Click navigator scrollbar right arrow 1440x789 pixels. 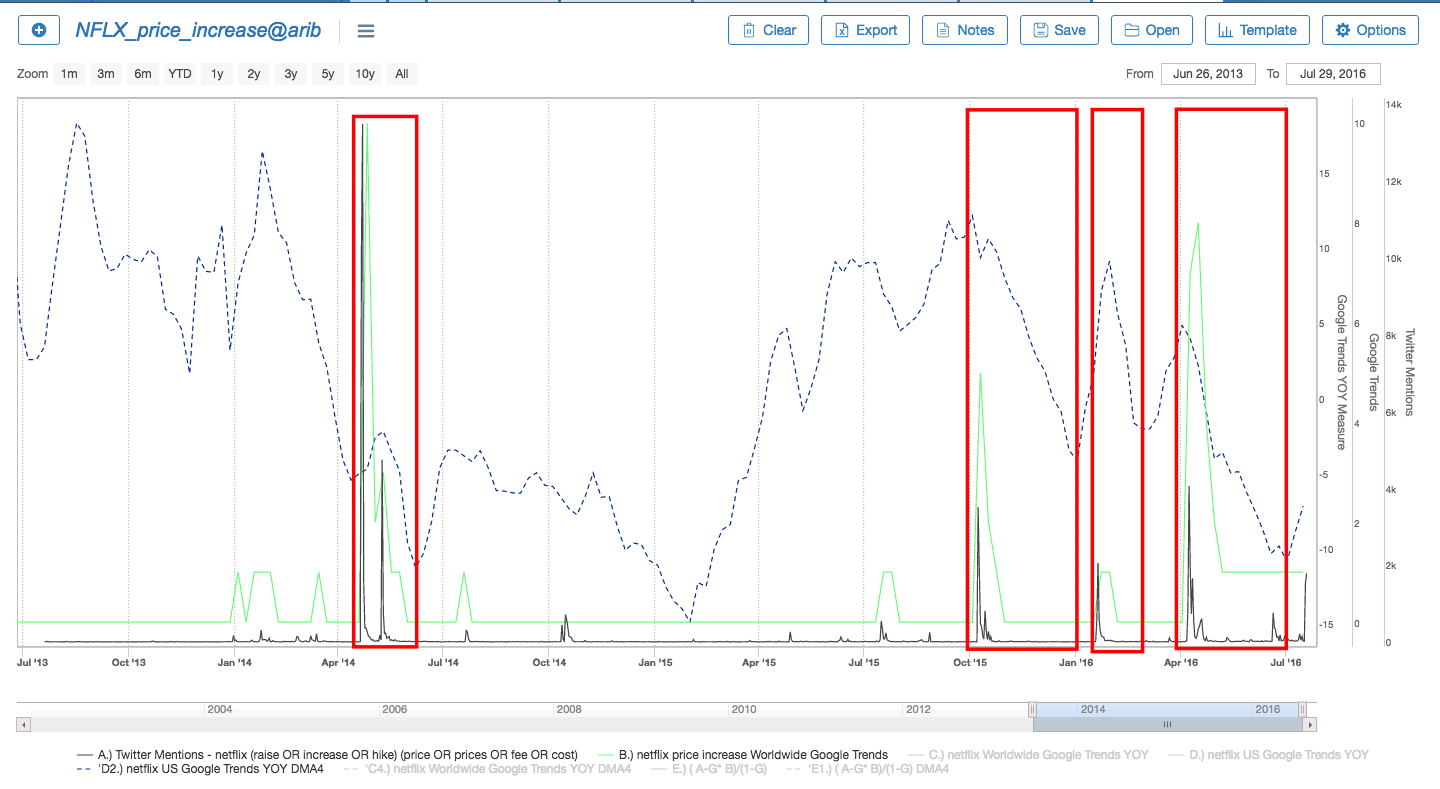click(x=1310, y=724)
